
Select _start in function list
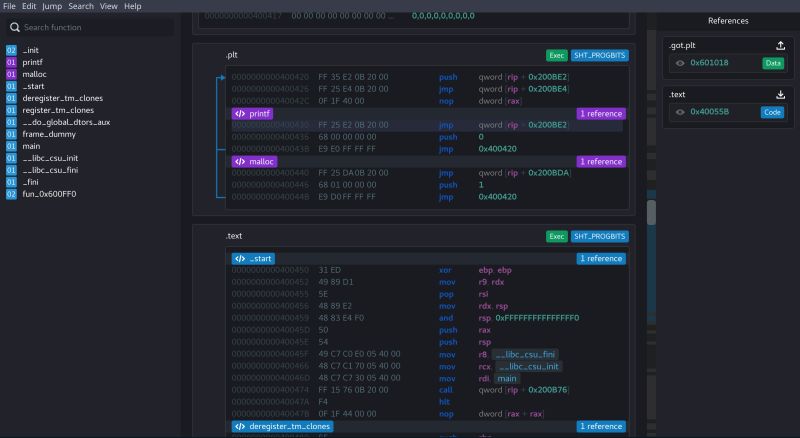click(33, 86)
